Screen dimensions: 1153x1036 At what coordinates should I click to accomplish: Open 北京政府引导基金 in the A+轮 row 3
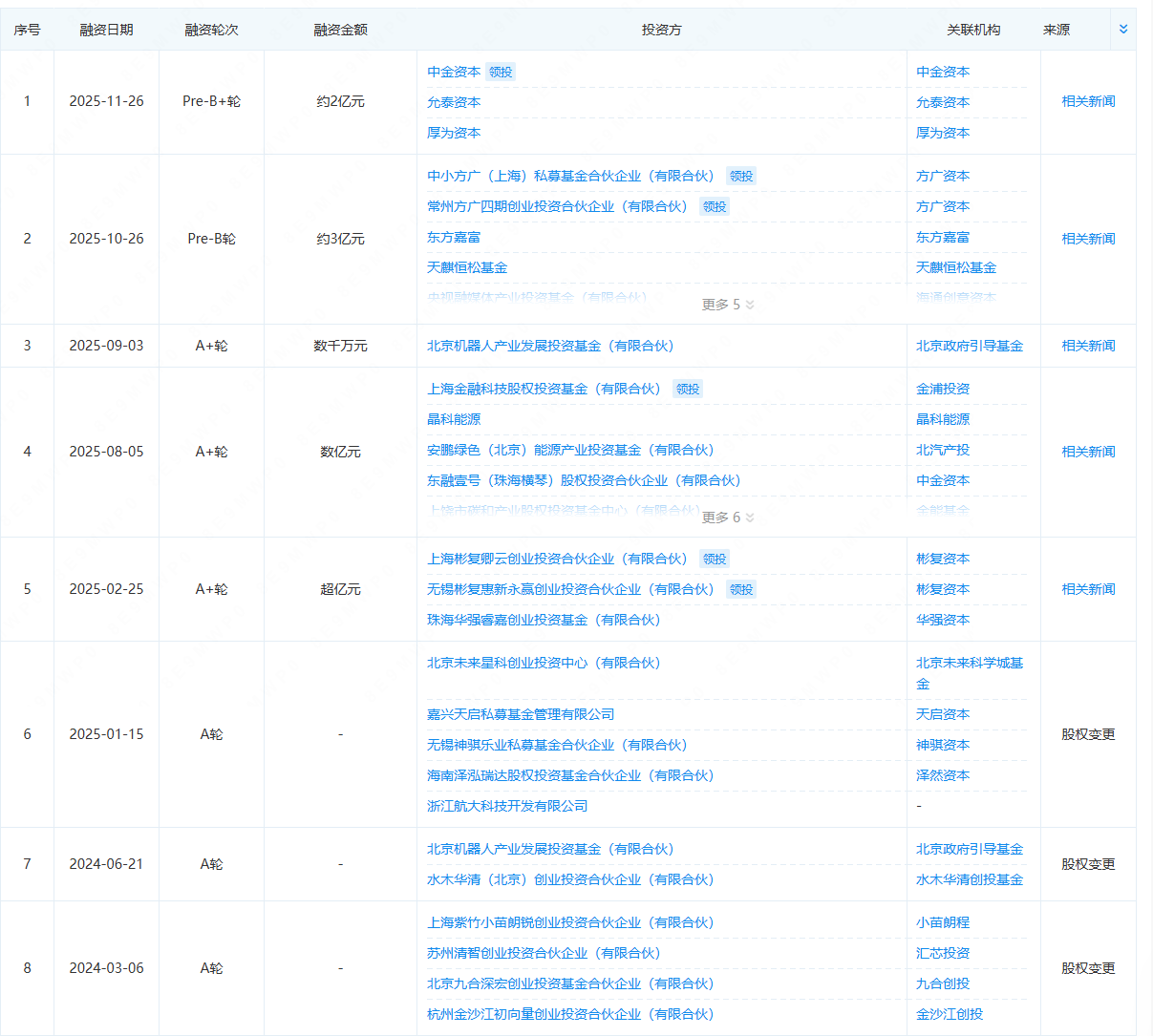click(970, 346)
